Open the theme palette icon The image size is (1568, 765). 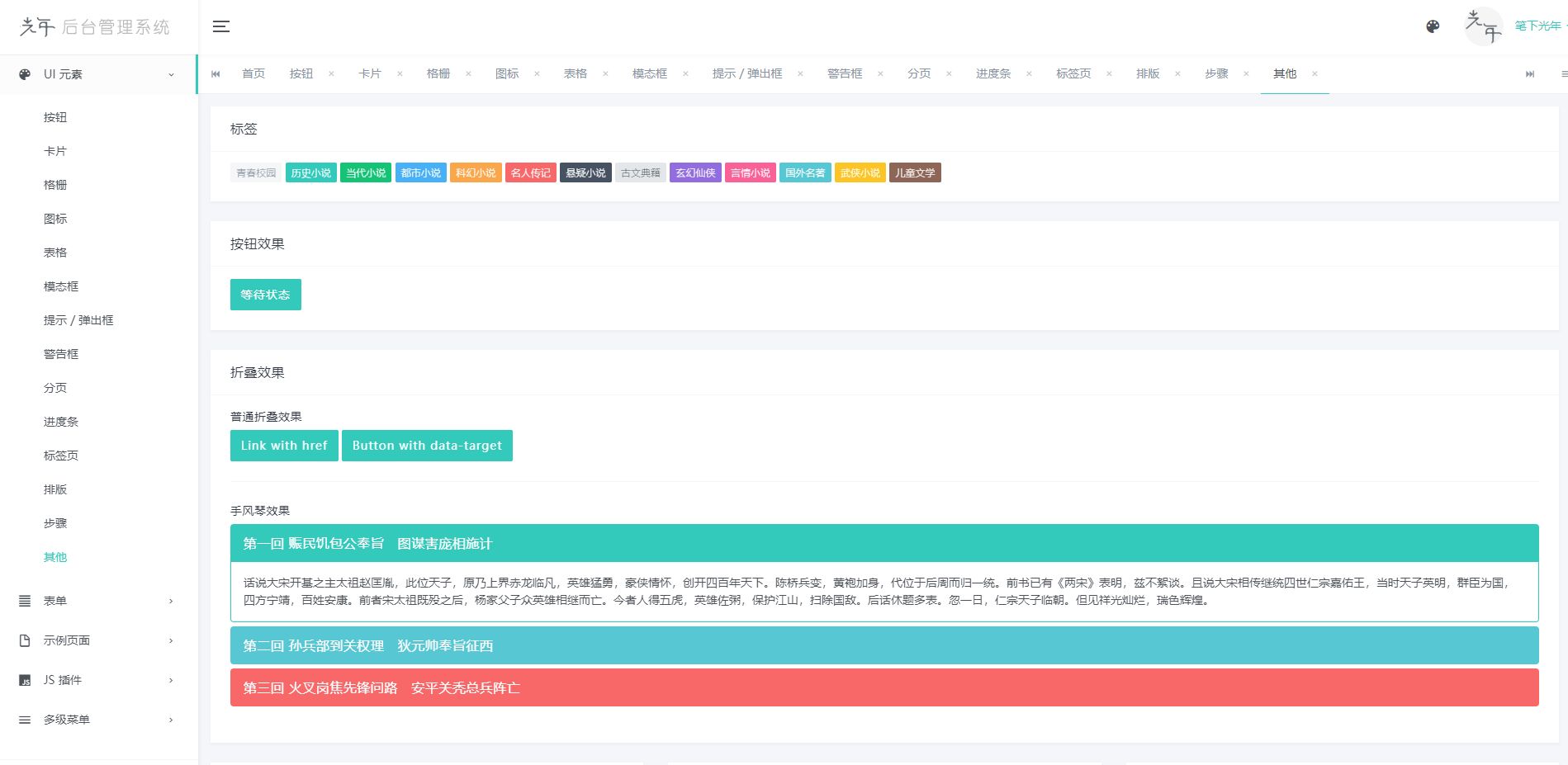(x=1433, y=26)
